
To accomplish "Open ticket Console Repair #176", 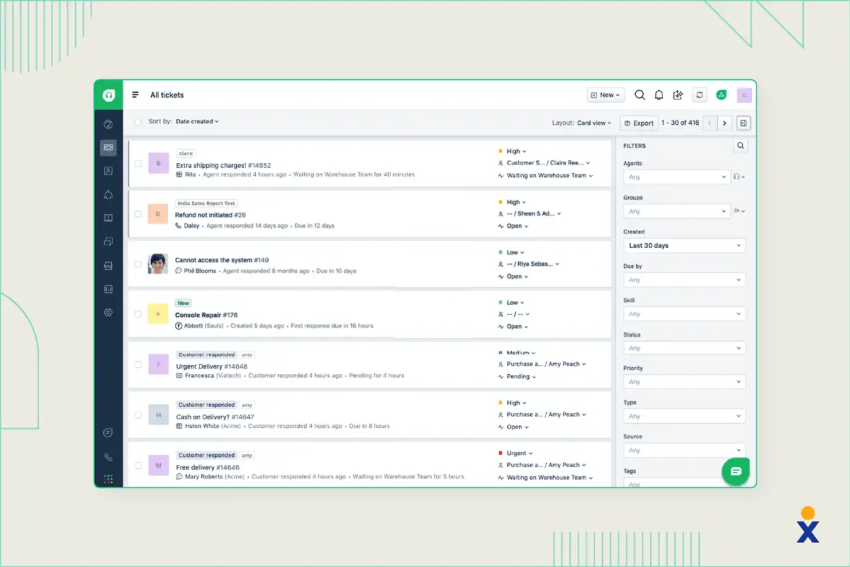I will [206, 315].
